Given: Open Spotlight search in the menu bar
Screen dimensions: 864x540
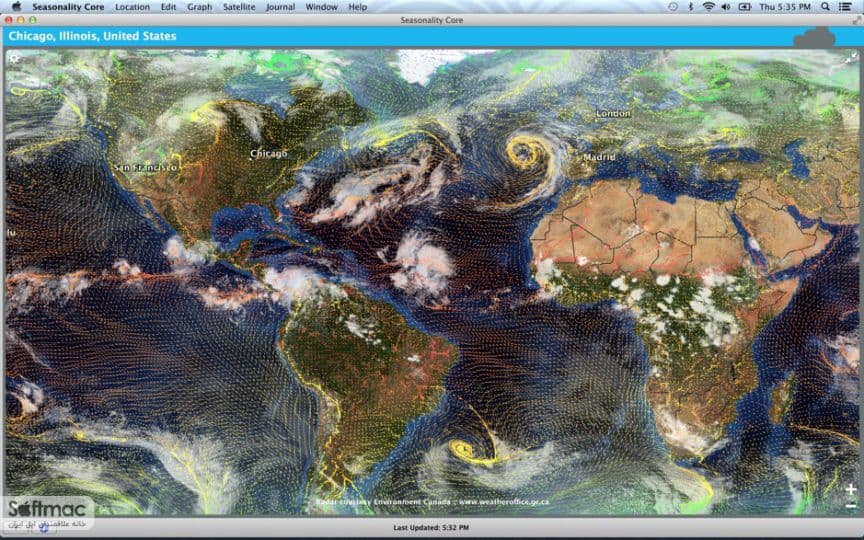Looking at the screenshot, I should 825,7.
